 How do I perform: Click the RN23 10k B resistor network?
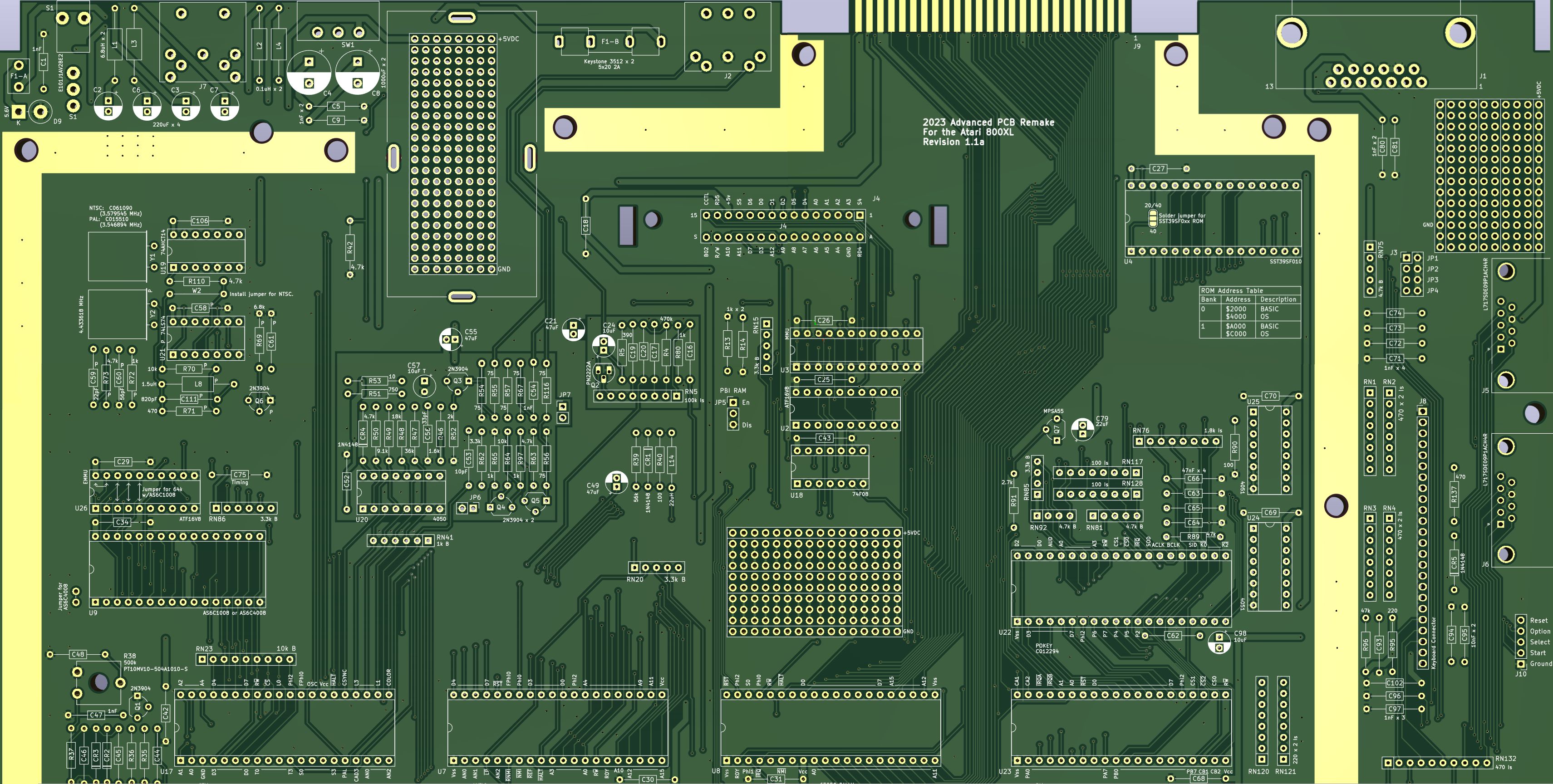246,659
